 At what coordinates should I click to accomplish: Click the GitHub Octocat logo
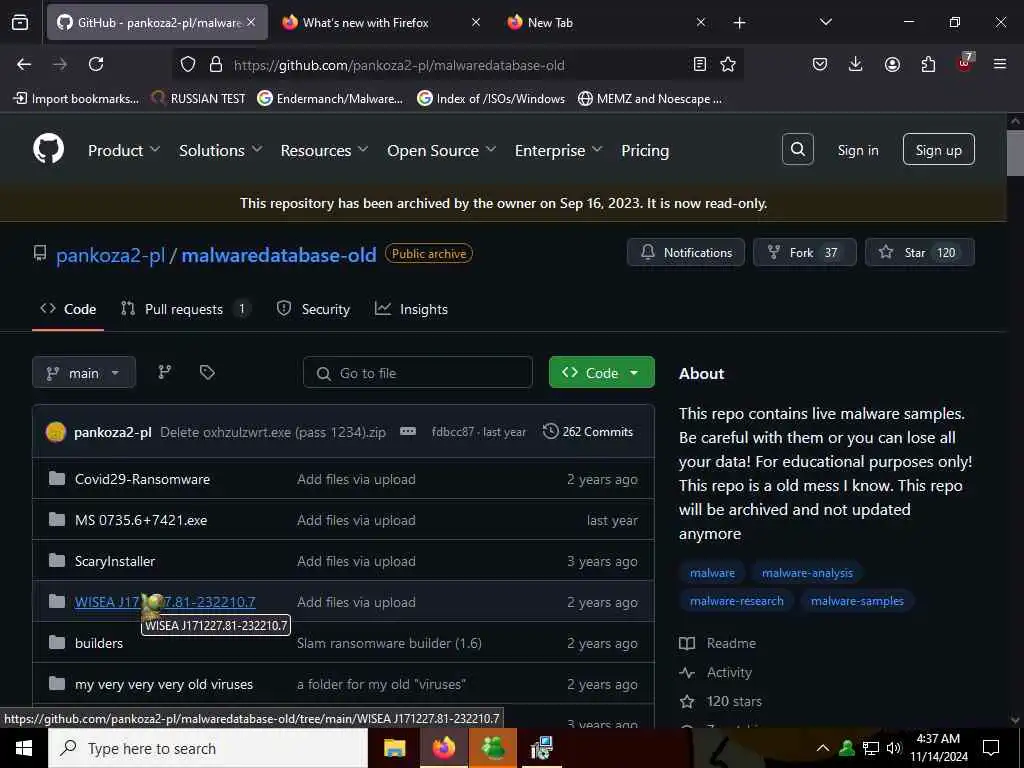pos(48,150)
